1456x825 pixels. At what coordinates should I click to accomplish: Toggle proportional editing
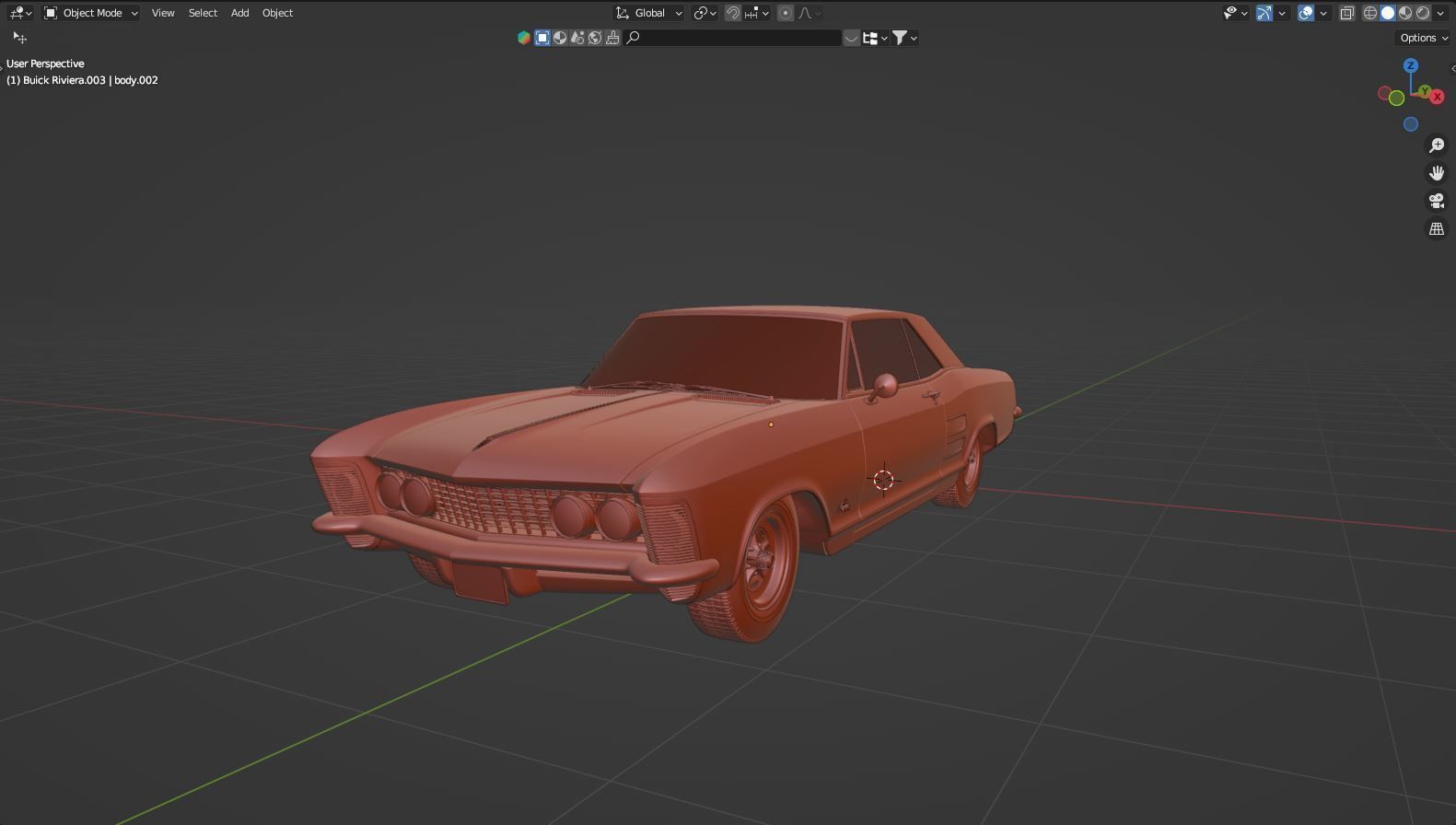pyautogui.click(x=786, y=13)
